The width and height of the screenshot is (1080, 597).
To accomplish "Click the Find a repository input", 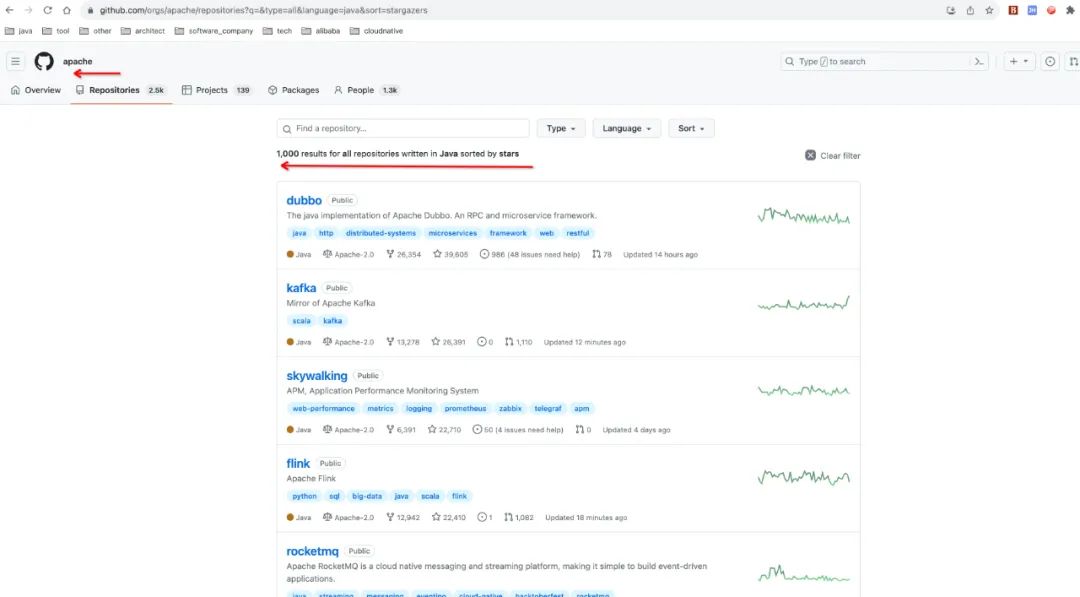I will point(403,128).
